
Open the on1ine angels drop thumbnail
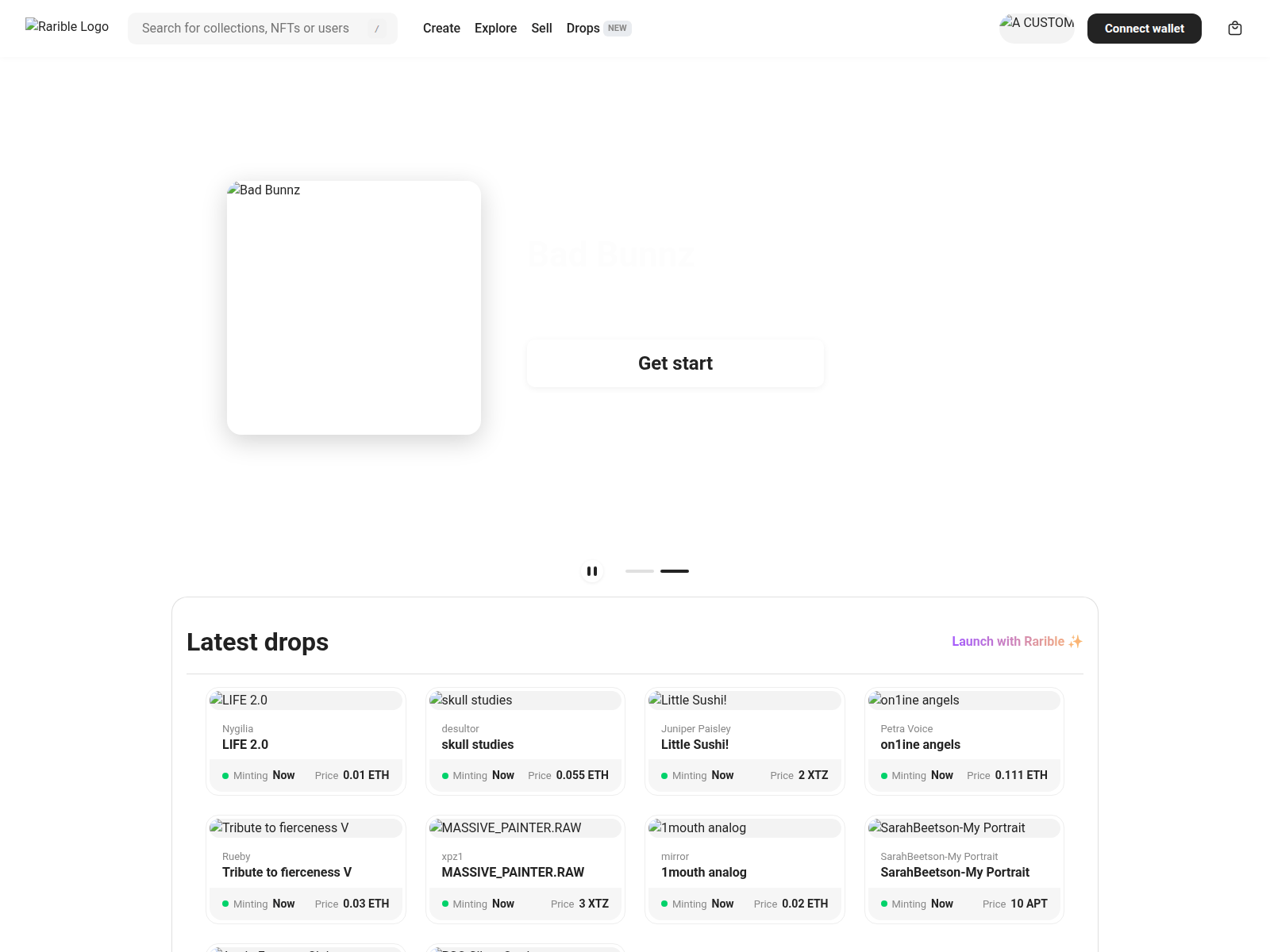pos(964,701)
